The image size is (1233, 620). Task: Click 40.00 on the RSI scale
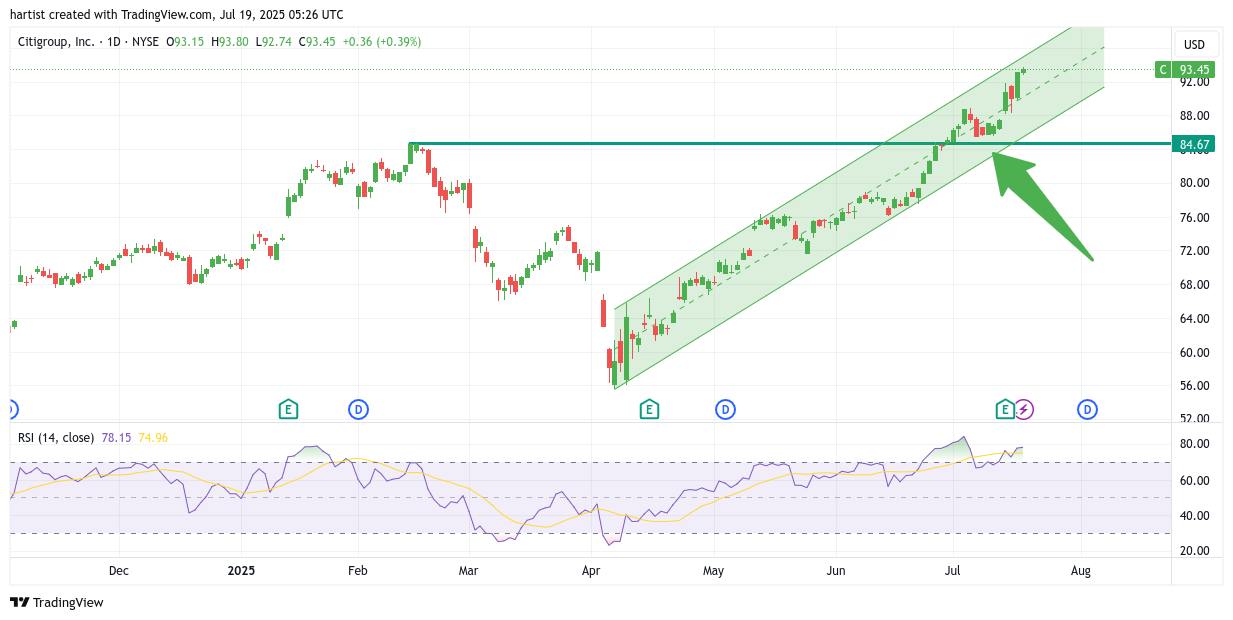(x=1195, y=516)
